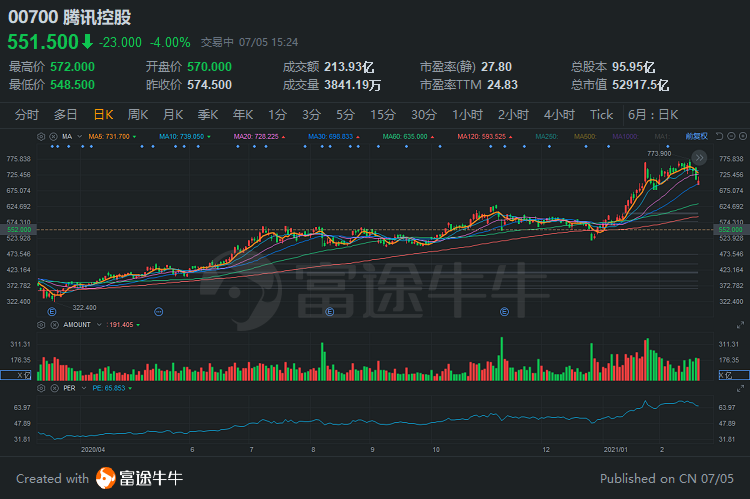Expand the AMOUNT indicator dropdown arrow
750x499 pixels.
tap(99, 325)
